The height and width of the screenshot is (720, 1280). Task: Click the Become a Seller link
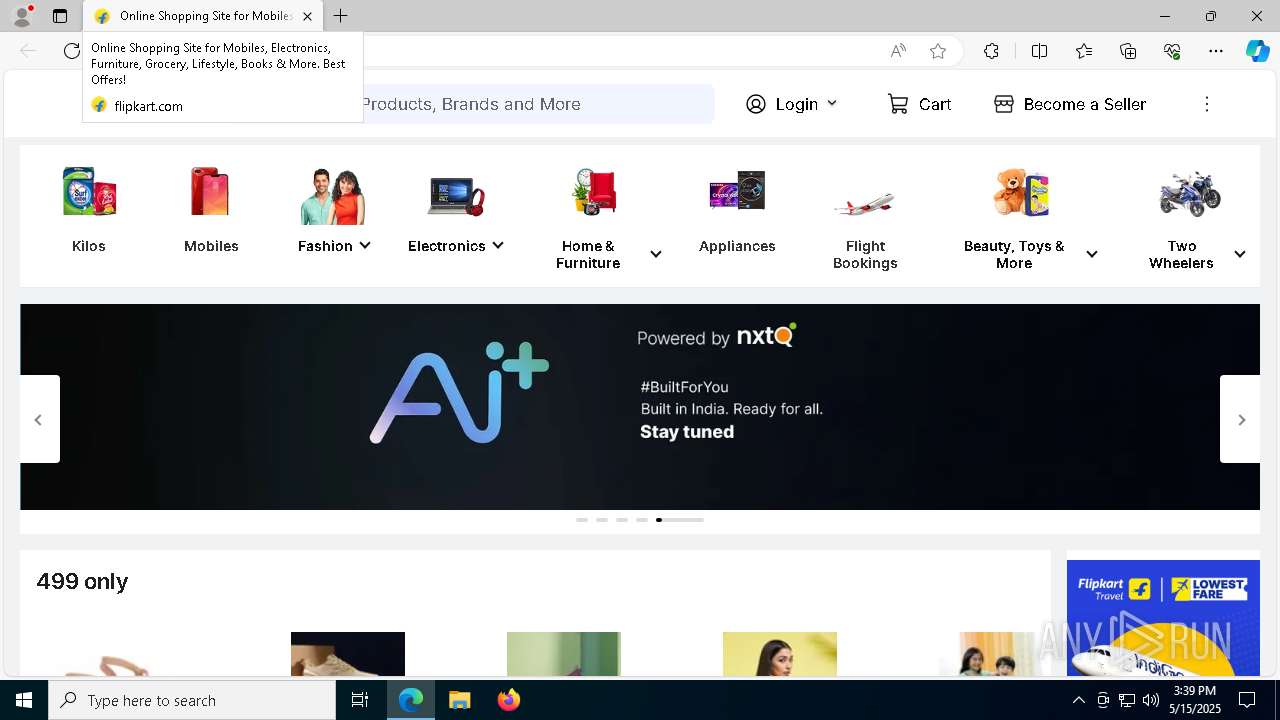coord(1085,104)
